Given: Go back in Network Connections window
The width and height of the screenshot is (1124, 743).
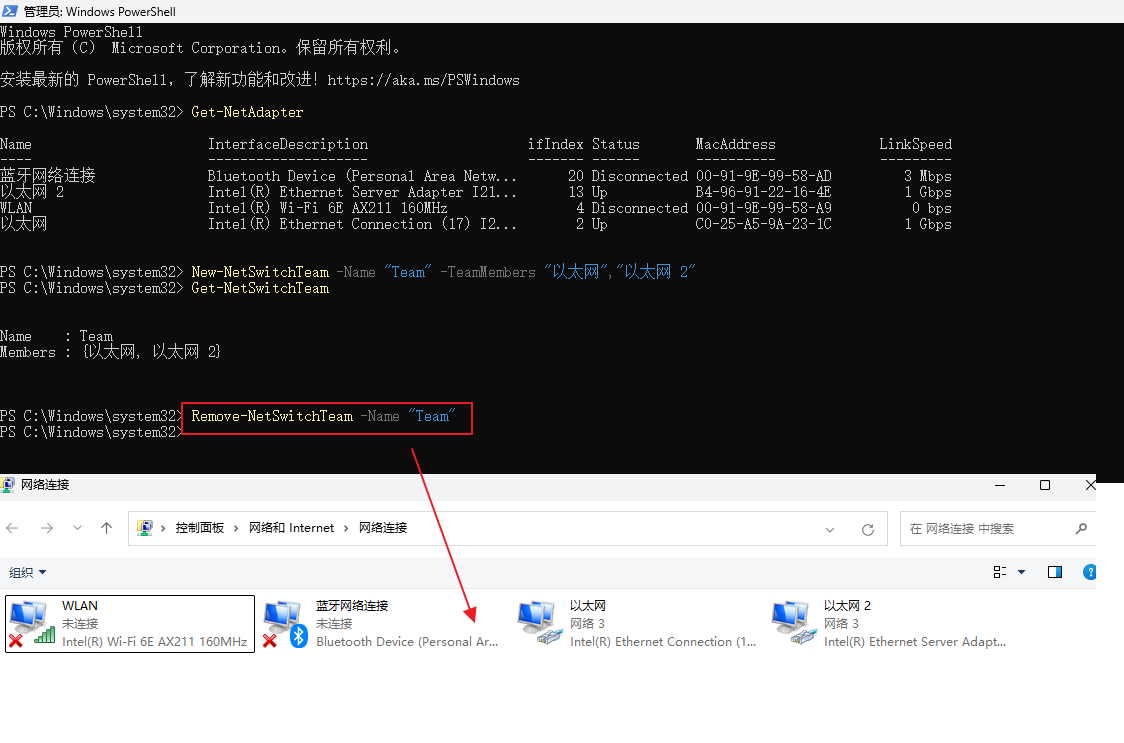Looking at the screenshot, I should 12,529.
